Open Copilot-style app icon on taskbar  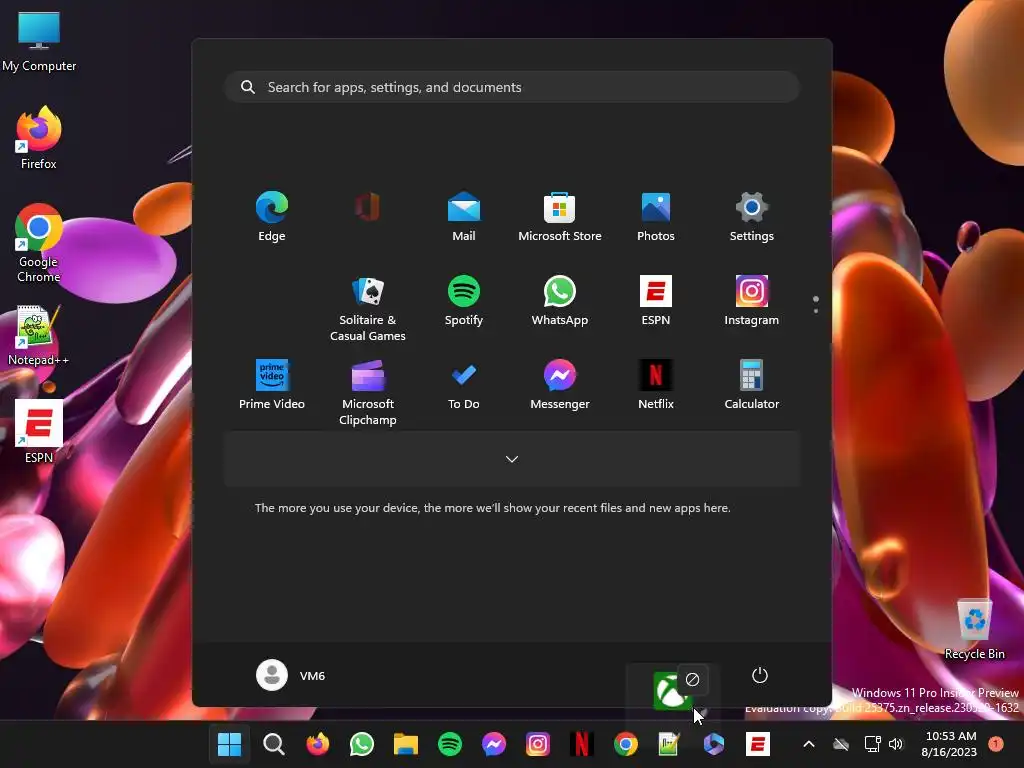(x=714, y=744)
